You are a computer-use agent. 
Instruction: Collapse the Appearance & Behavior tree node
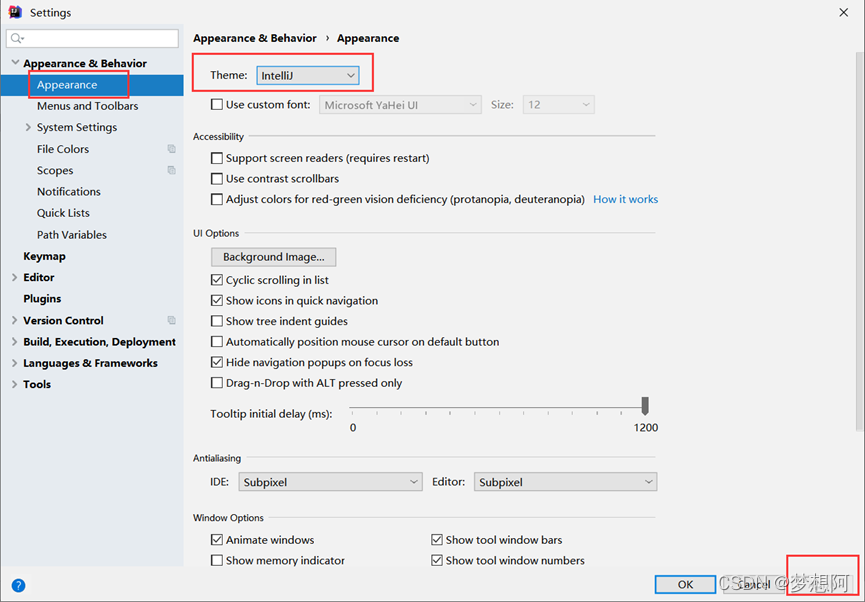click(15, 63)
